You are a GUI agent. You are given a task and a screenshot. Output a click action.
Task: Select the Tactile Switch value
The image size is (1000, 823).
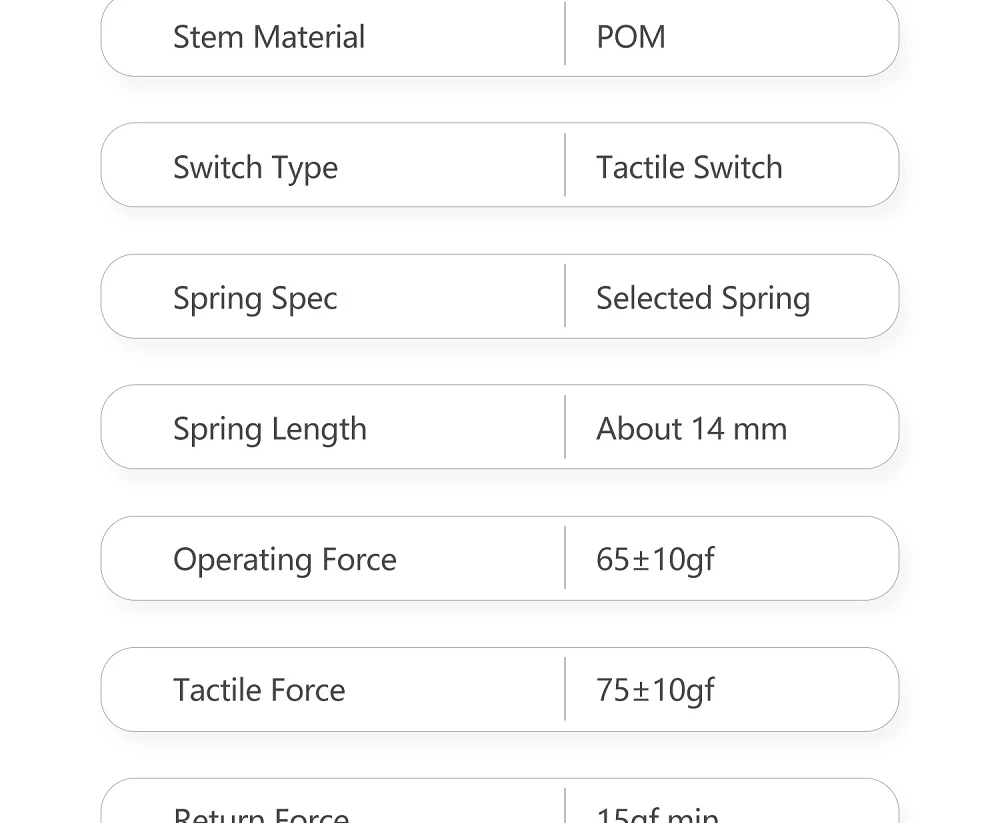(689, 168)
